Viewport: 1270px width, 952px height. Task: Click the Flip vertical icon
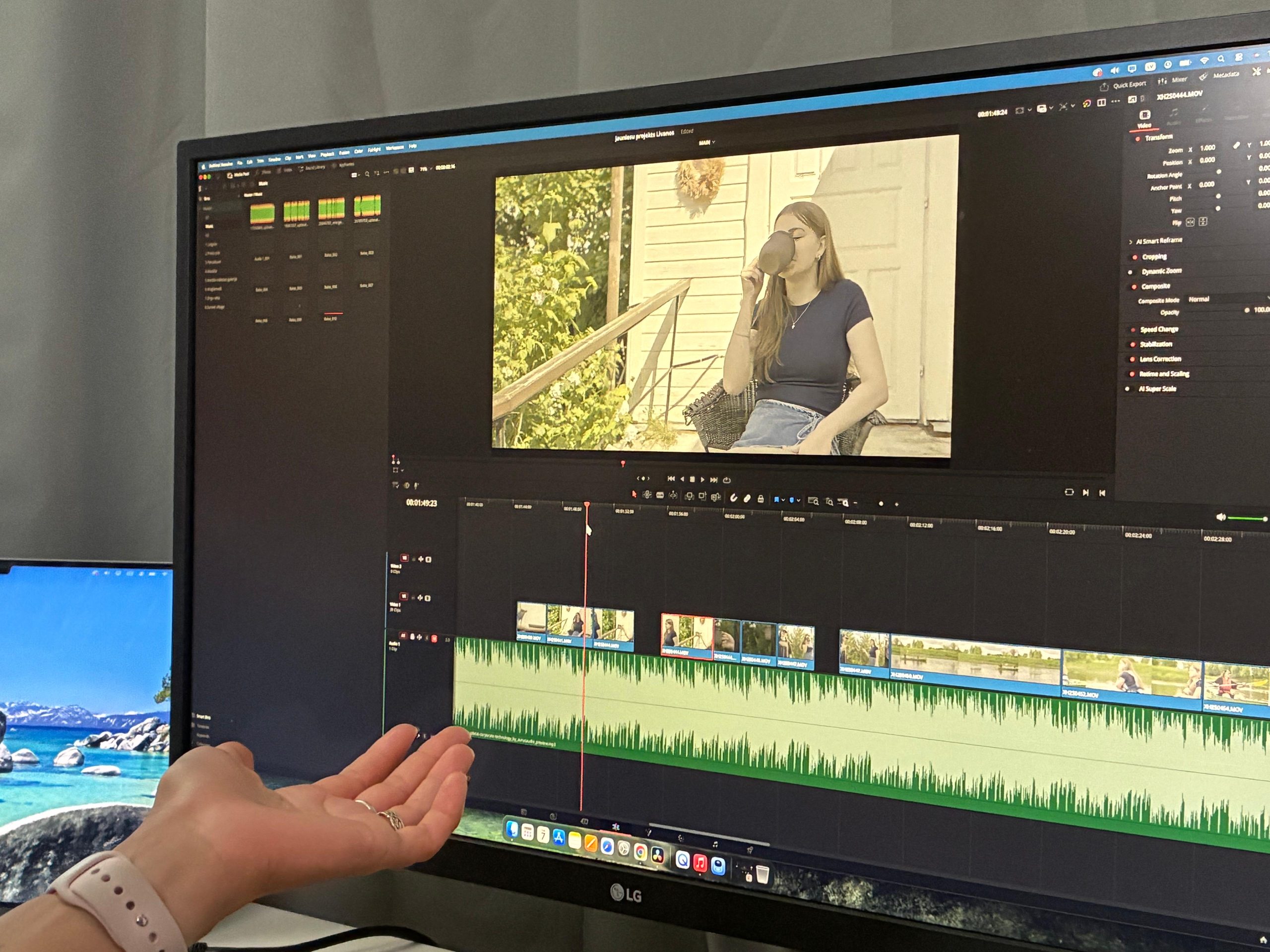click(1203, 221)
